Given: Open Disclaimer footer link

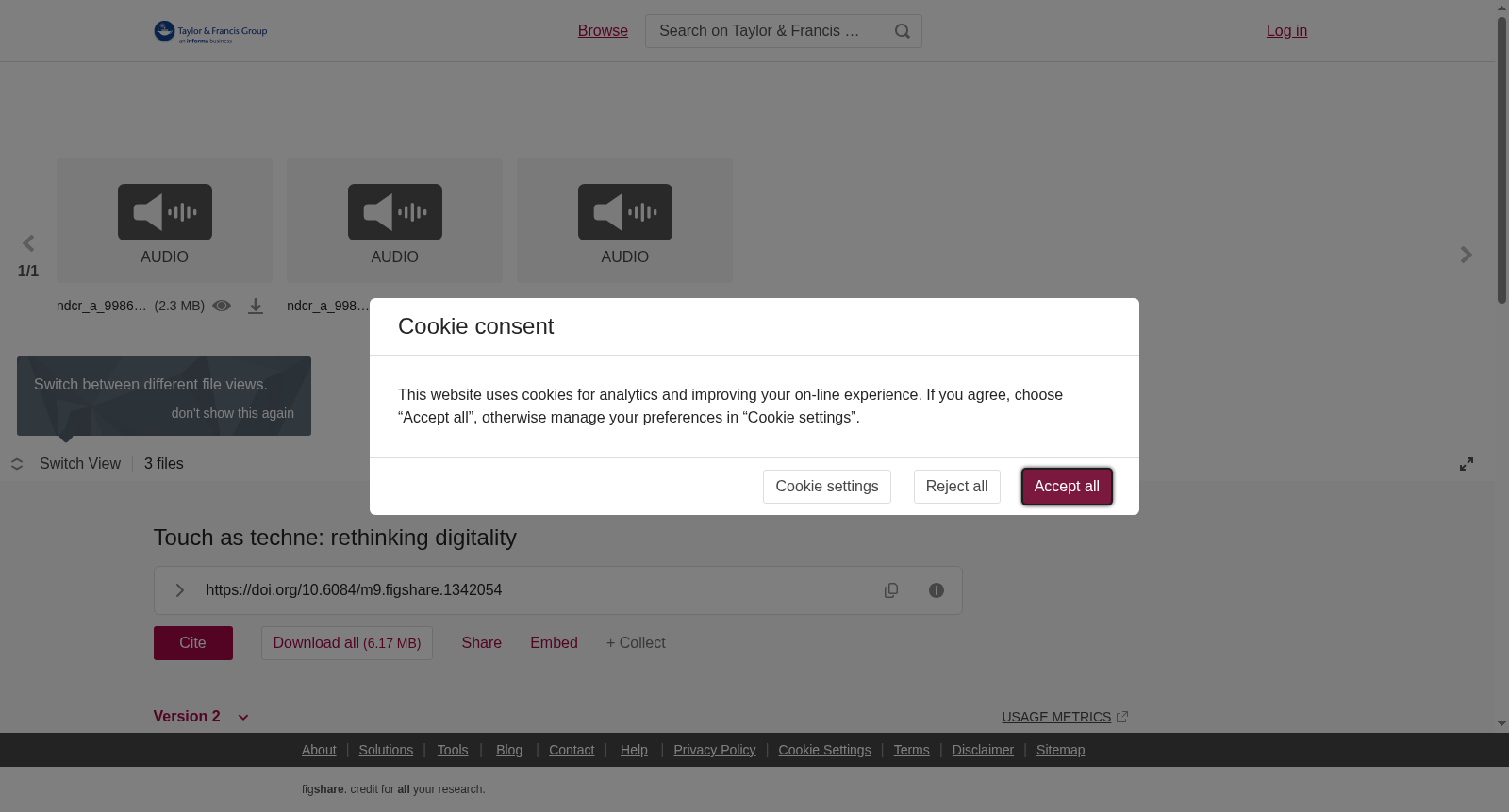Looking at the screenshot, I should (983, 750).
